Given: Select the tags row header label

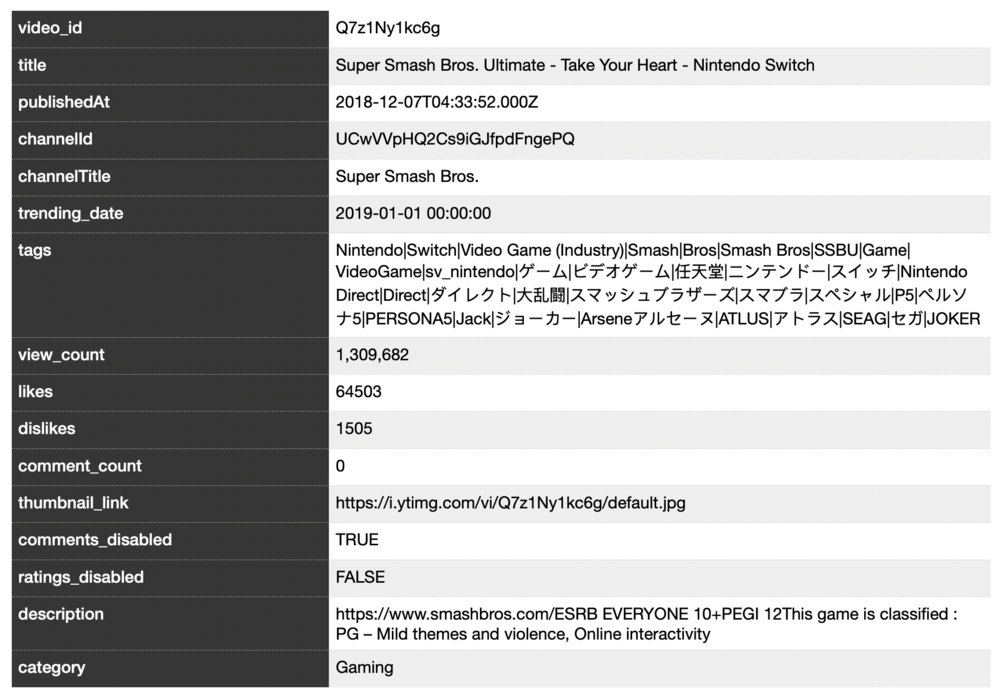Looking at the screenshot, I should (35, 250).
